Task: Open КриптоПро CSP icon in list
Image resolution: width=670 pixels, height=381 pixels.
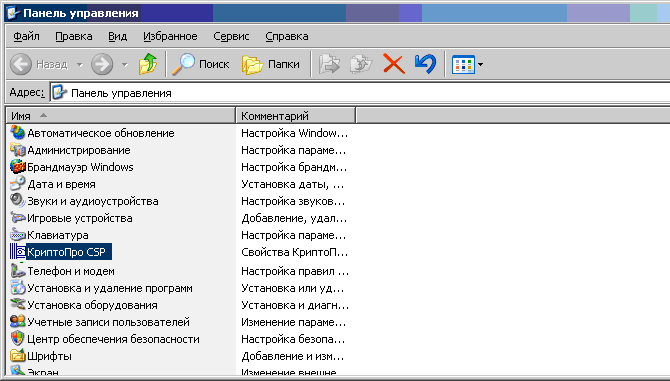Action: click(x=18, y=252)
